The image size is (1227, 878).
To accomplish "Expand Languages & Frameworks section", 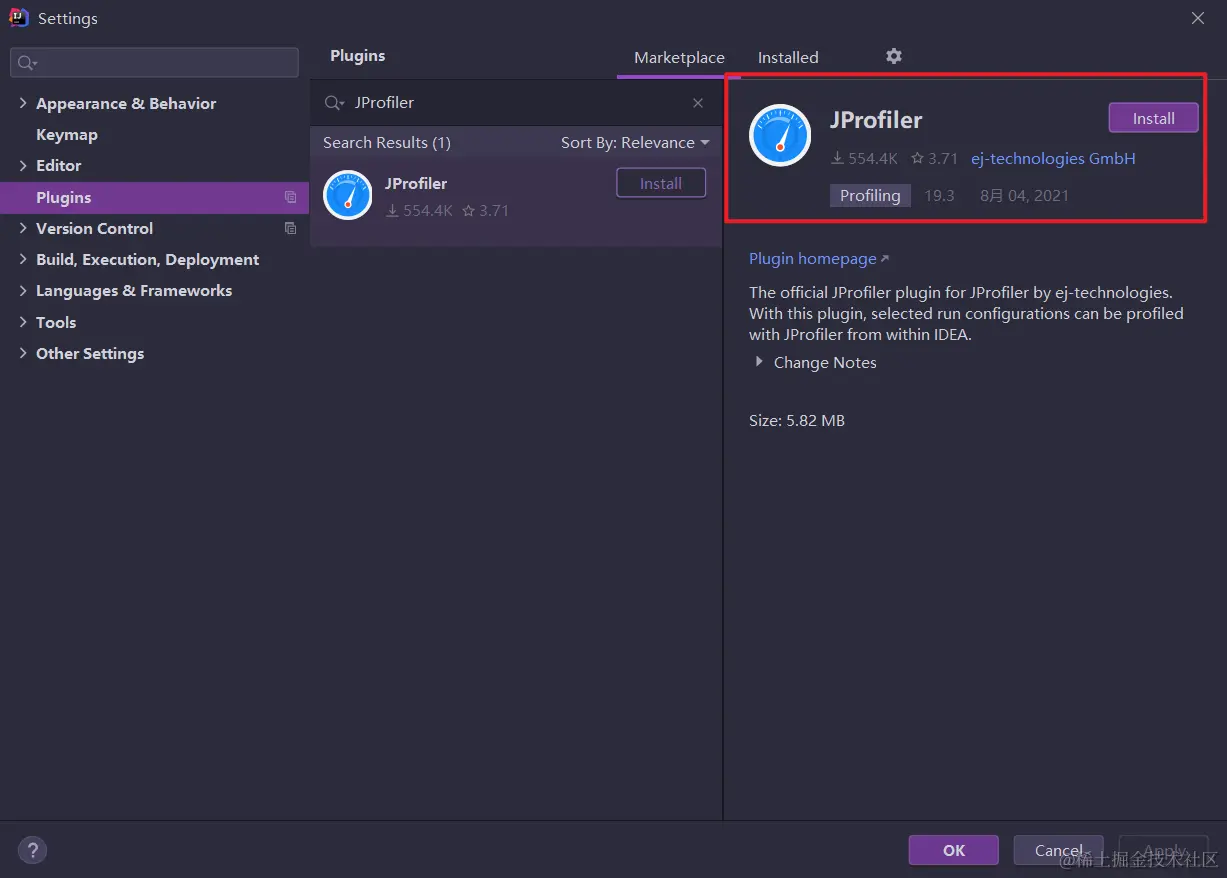I will point(23,290).
